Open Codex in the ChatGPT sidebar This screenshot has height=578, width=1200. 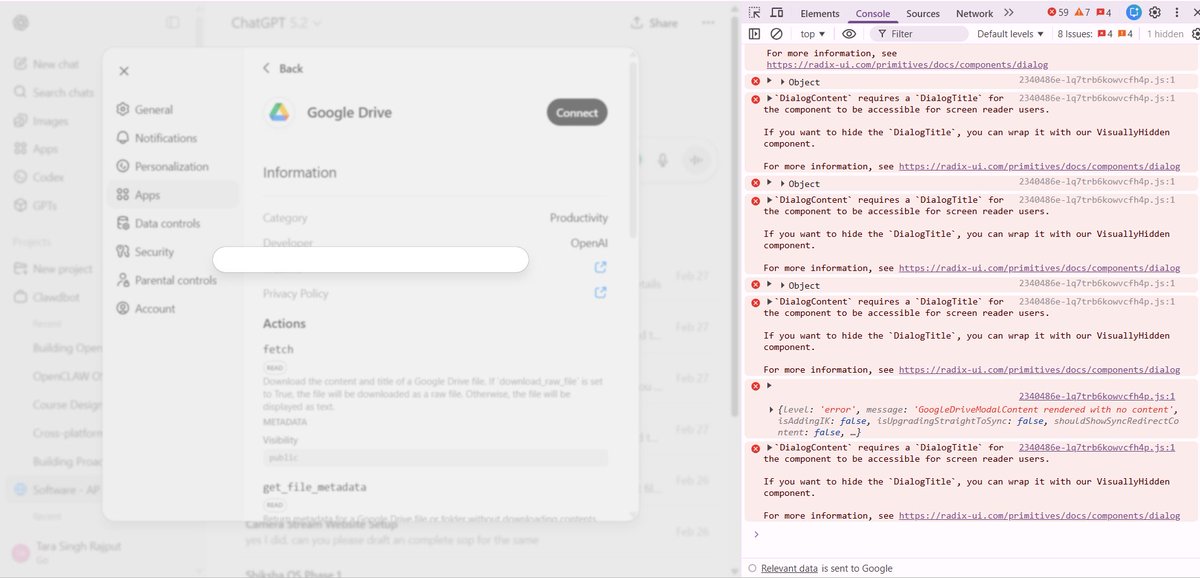(x=39, y=177)
